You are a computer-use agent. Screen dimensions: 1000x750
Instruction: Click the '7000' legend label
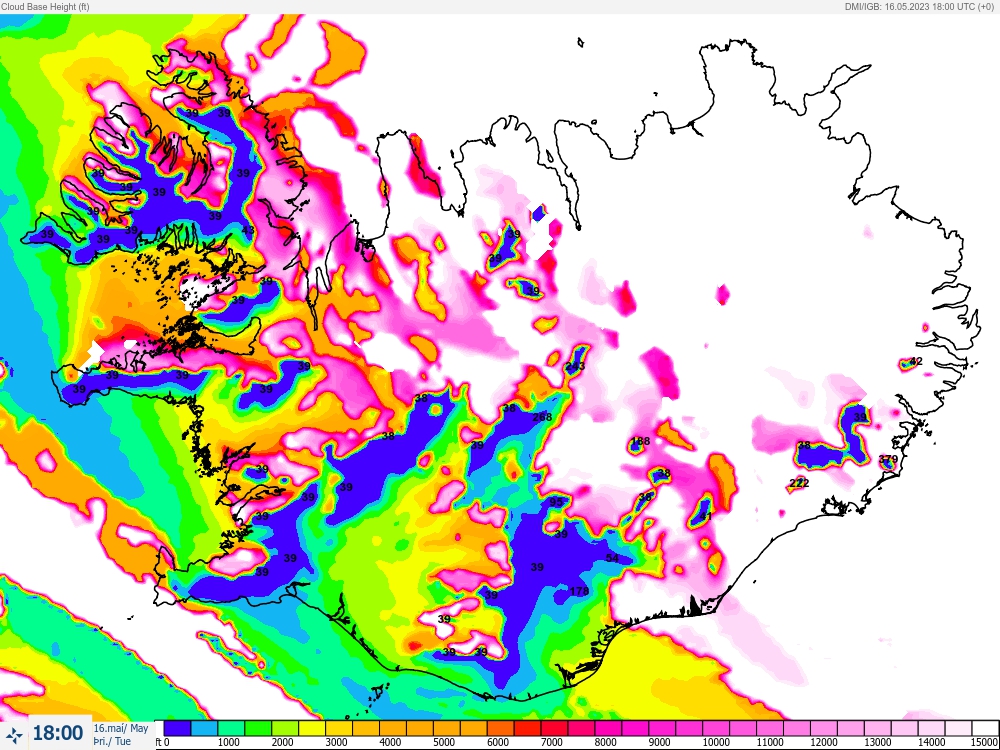coord(552,742)
